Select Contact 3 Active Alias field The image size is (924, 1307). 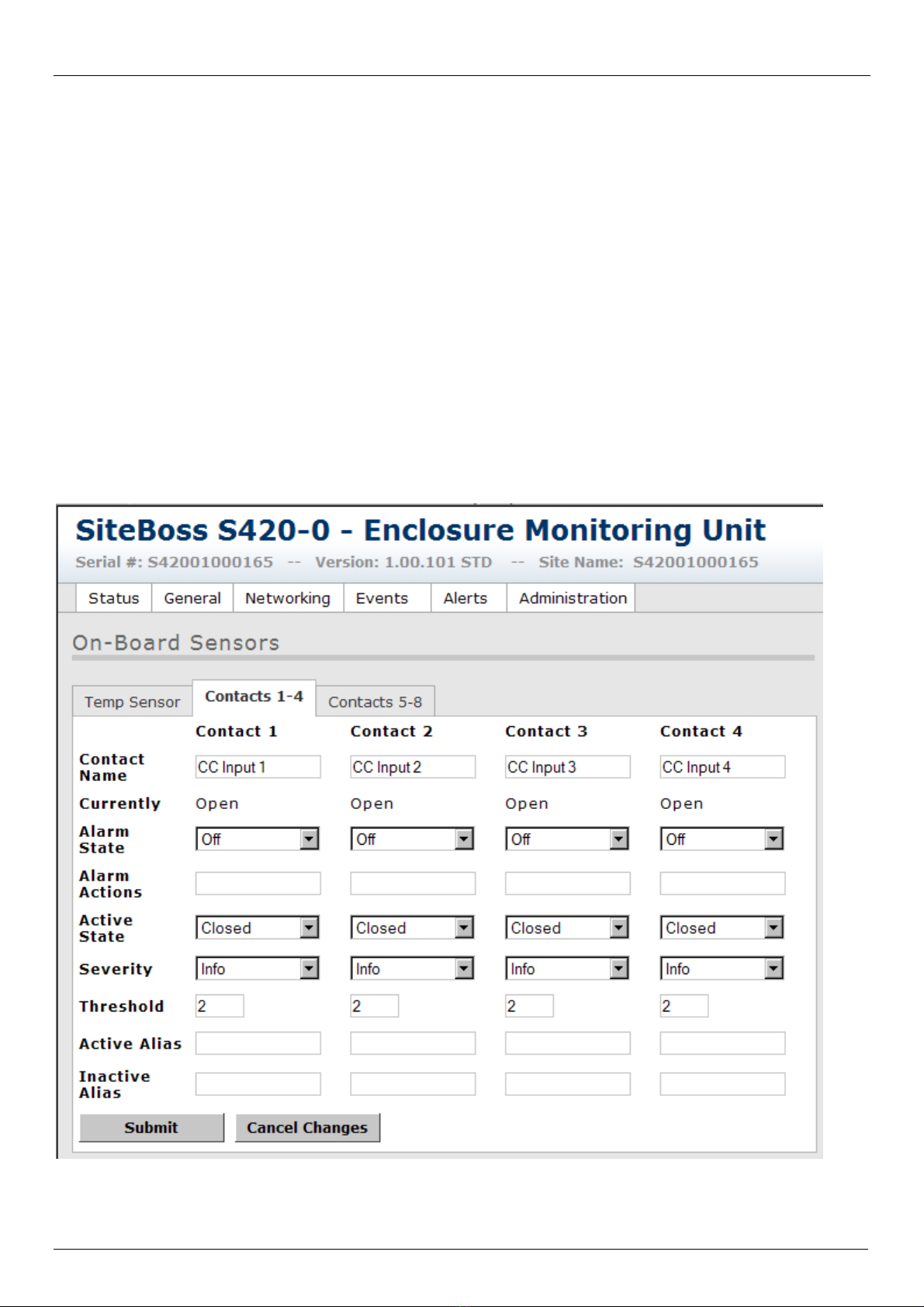(568, 1043)
